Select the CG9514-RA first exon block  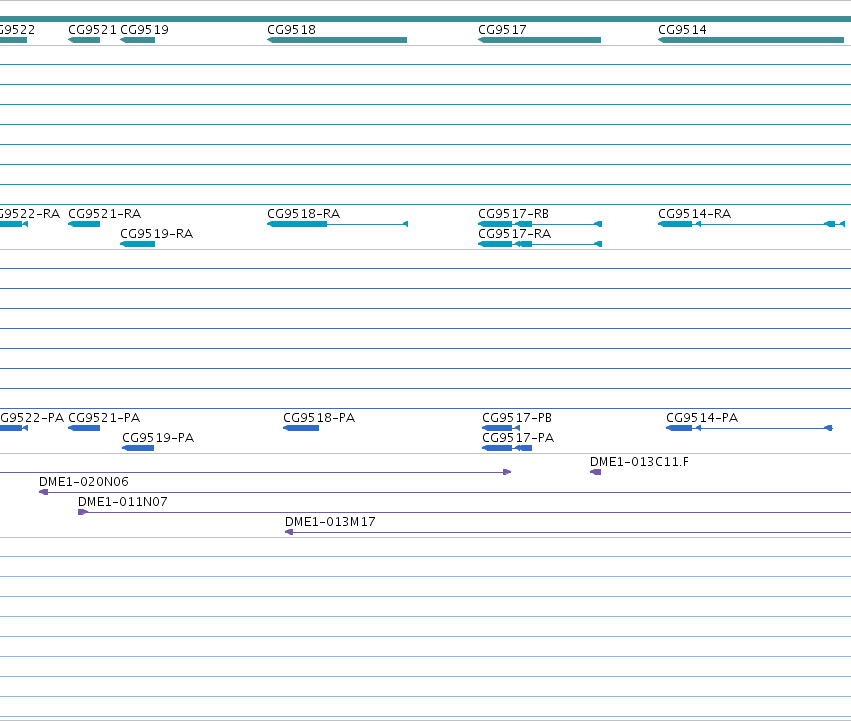675,224
